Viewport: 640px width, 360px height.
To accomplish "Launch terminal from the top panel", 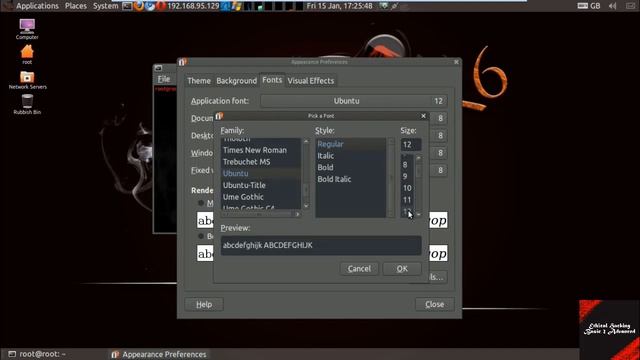I will tap(127, 6).
